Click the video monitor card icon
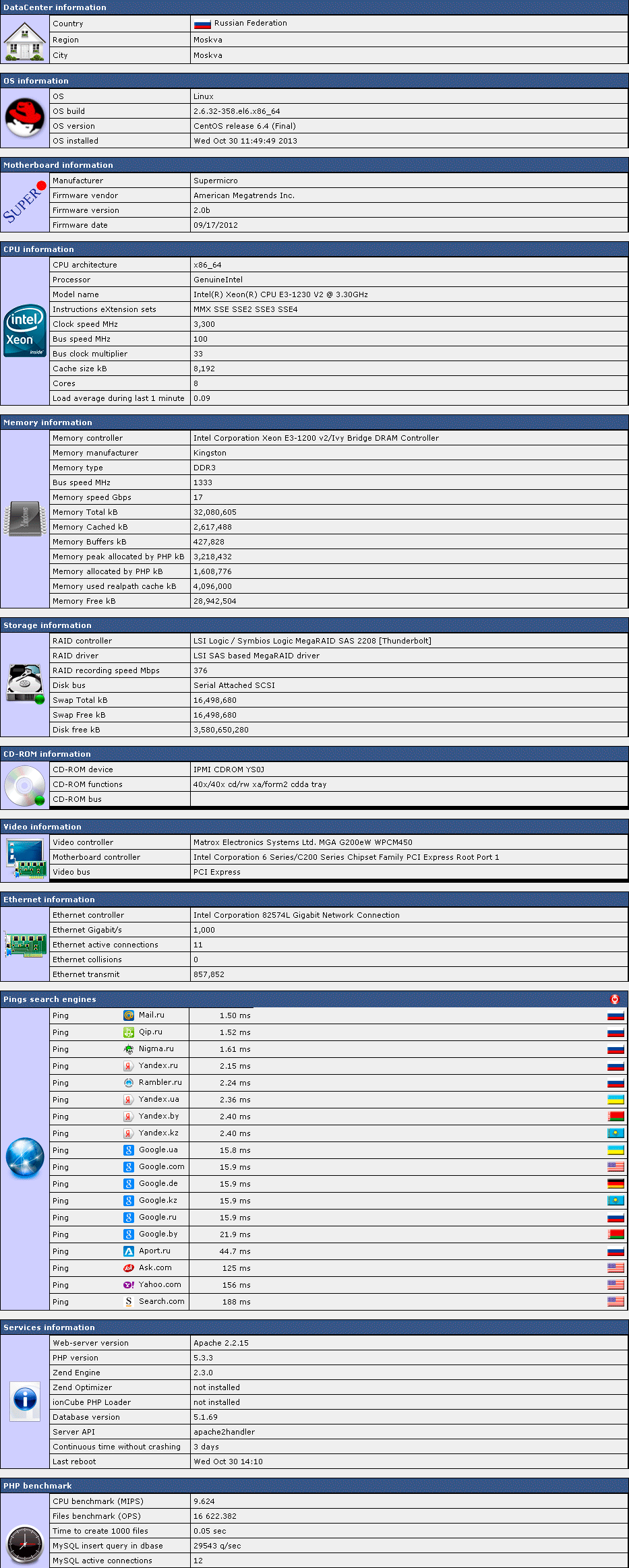This screenshot has width=629, height=1568. tap(25, 857)
